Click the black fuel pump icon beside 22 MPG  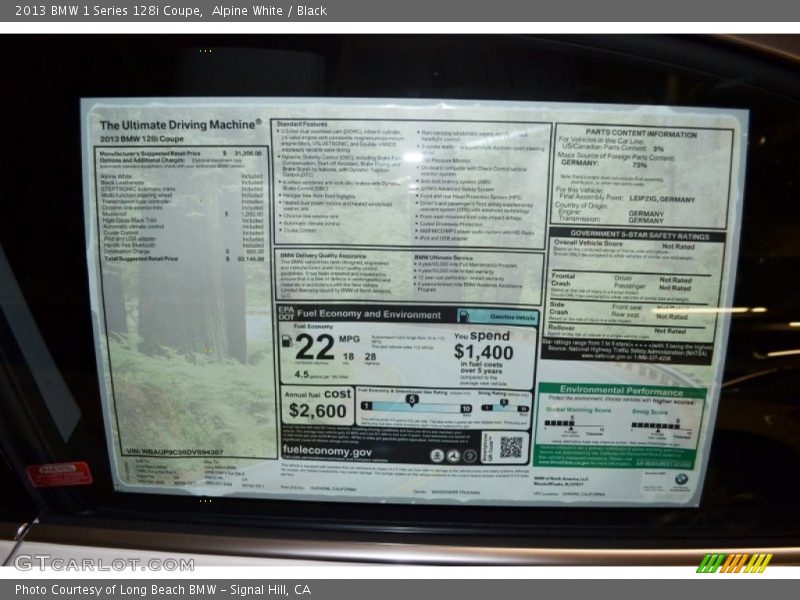[x=286, y=341]
